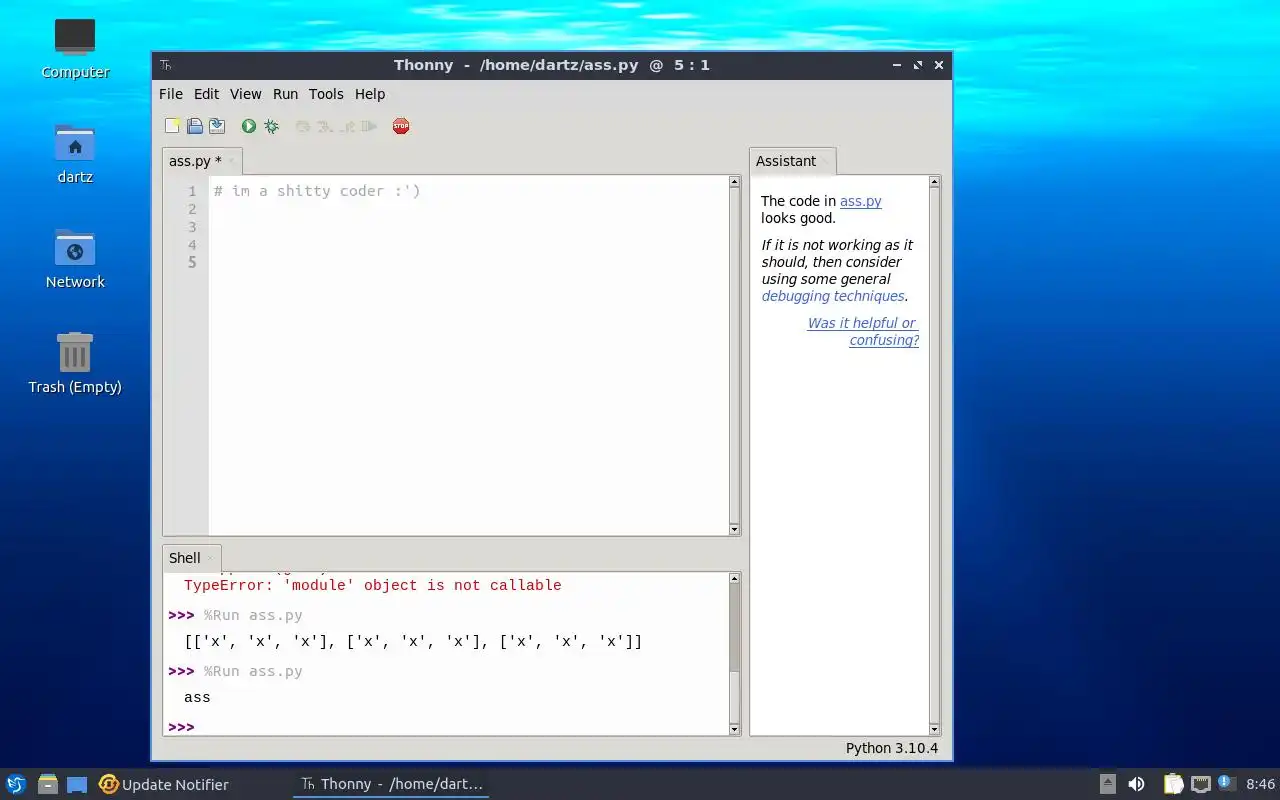Click the [['x', 'x', 'x'] list output in Shell
The image size is (1280, 800).
[x=413, y=641]
